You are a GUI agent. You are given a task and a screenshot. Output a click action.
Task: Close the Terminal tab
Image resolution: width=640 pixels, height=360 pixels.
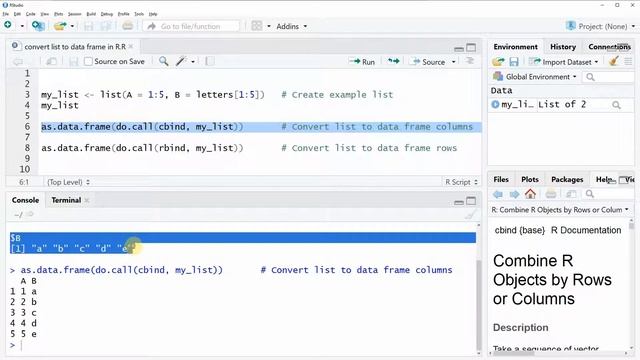coord(87,200)
